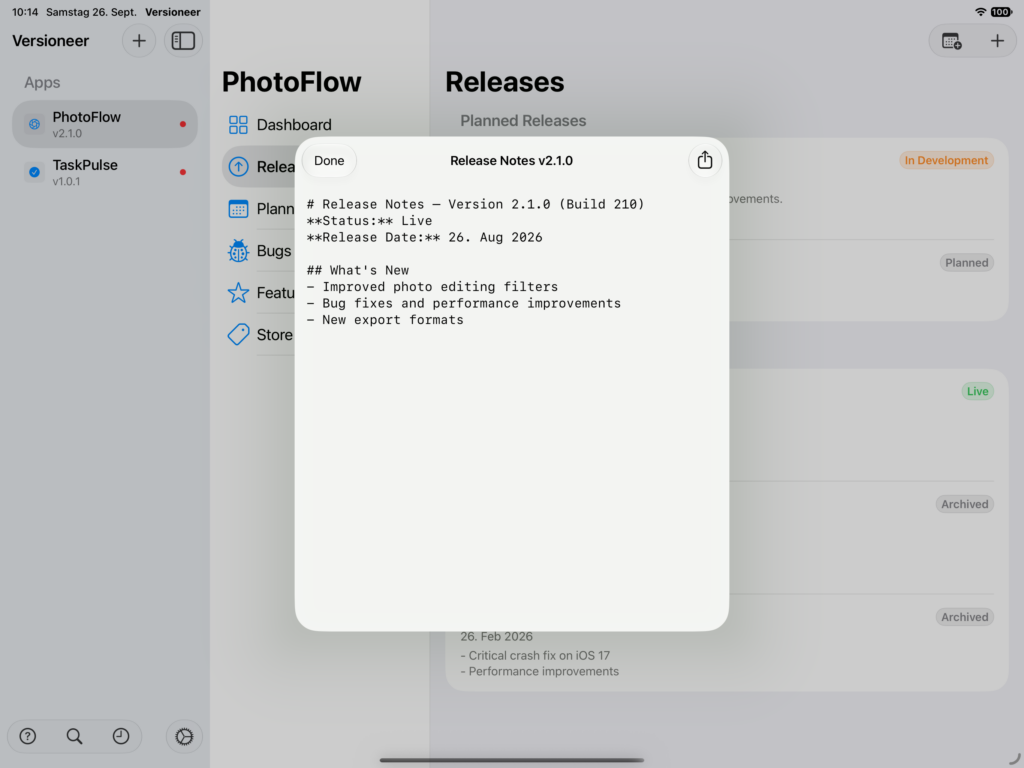
Task: Open settings gear icon
Action: [184, 737]
